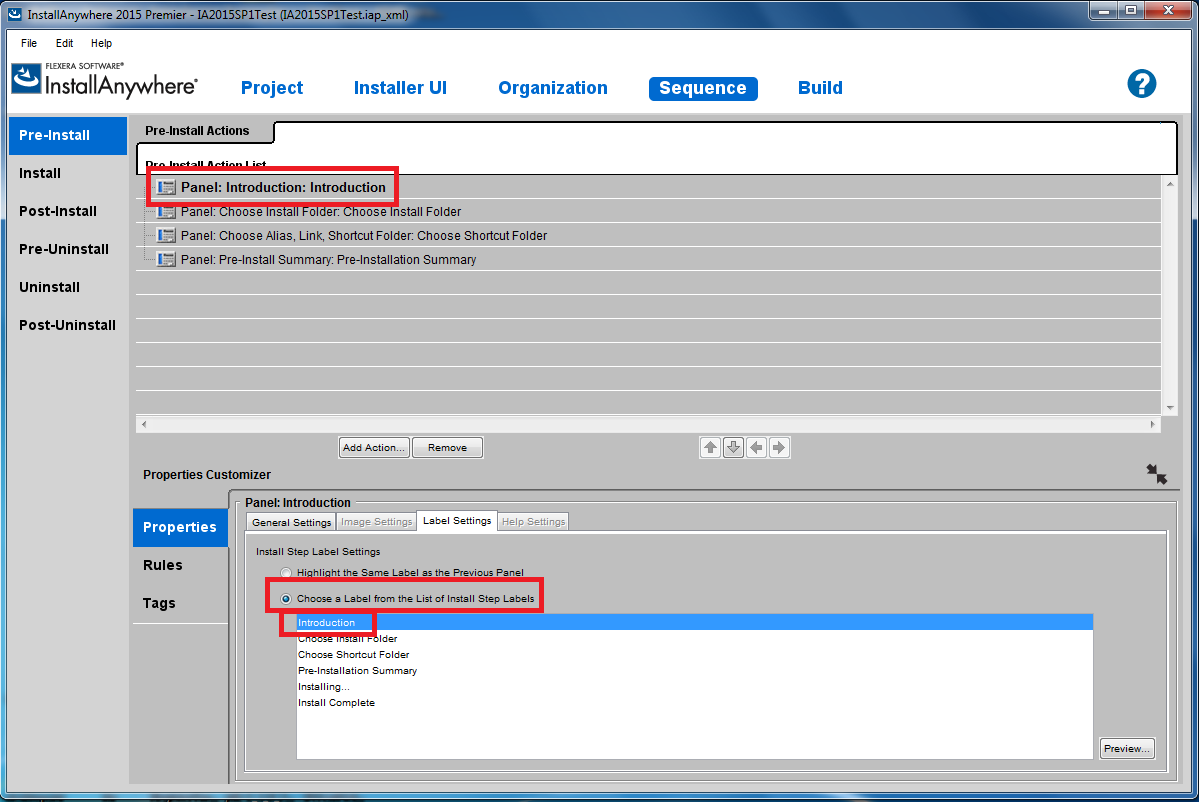This screenshot has height=802, width=1199.
Task: Click the panel icon beside Introduction action
Action: coord(166,187)
